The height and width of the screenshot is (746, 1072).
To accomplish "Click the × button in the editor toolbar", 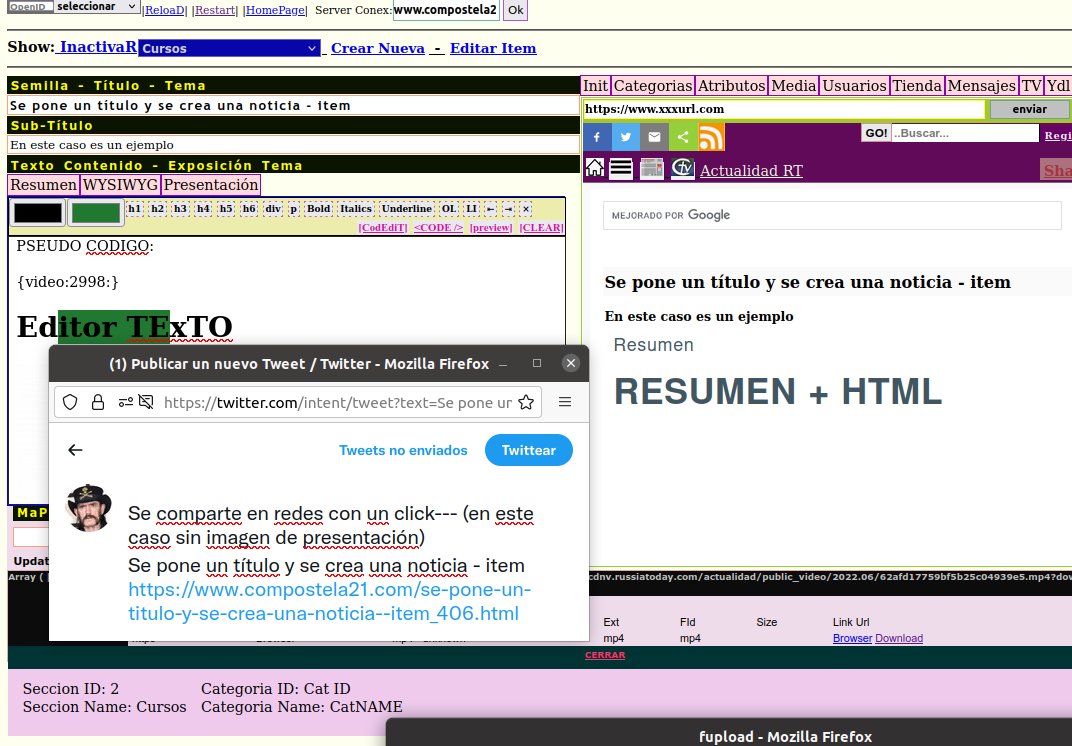I will click(526, 209).
